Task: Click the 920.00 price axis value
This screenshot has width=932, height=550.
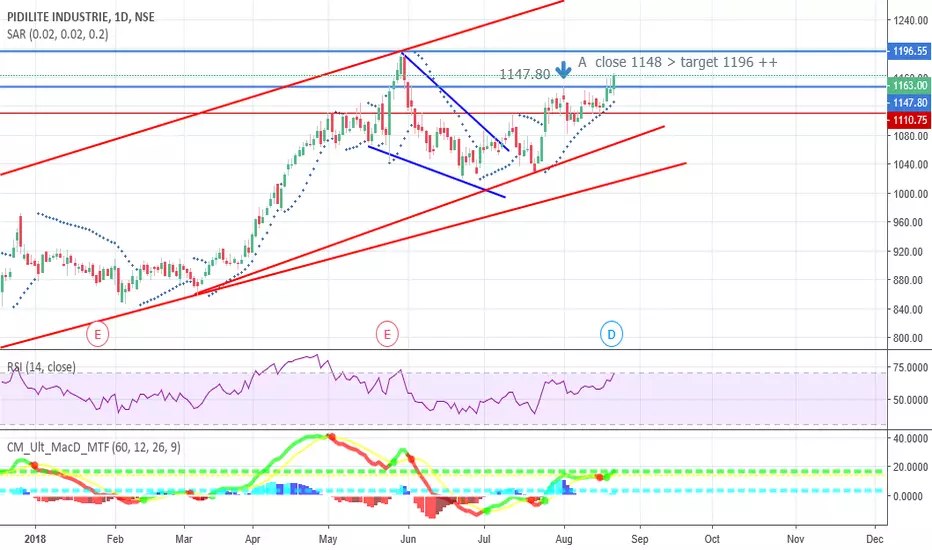Action: pos(910,252)
